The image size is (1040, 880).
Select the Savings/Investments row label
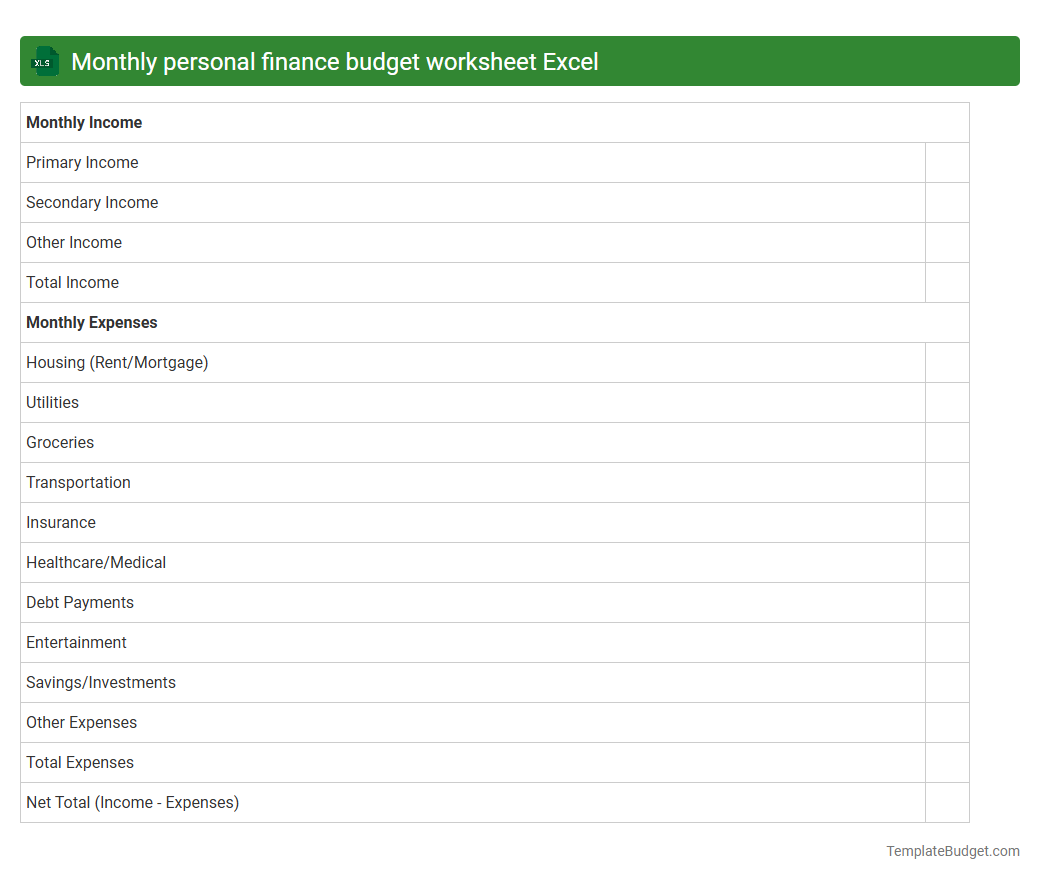click(101, 682)
